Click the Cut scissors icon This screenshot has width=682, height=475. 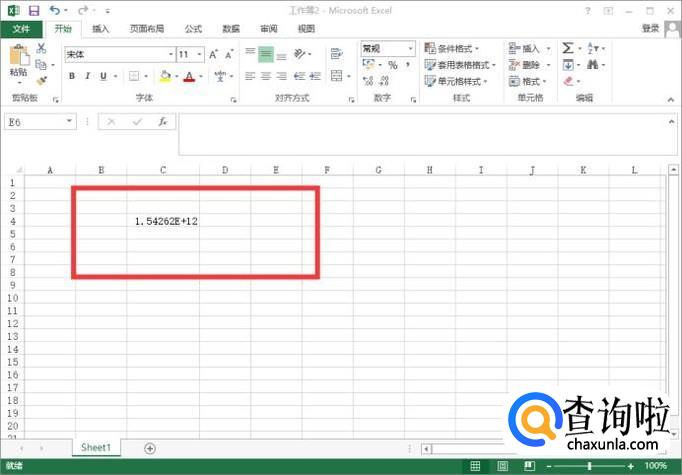[x=42, y=48]
